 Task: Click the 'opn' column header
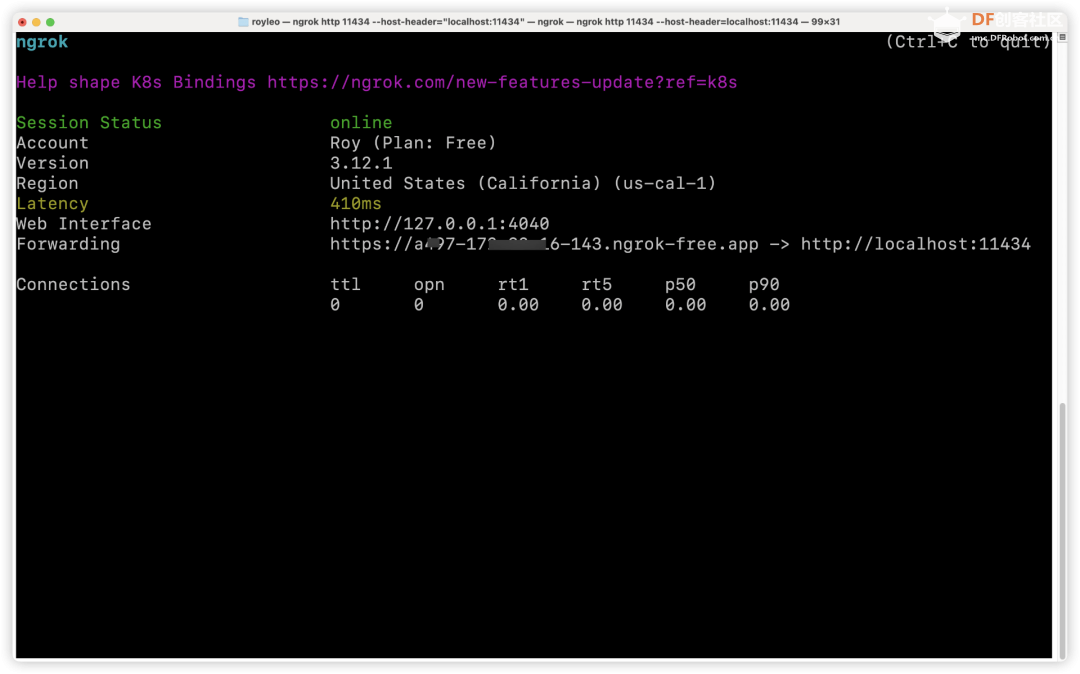[429, 285]
